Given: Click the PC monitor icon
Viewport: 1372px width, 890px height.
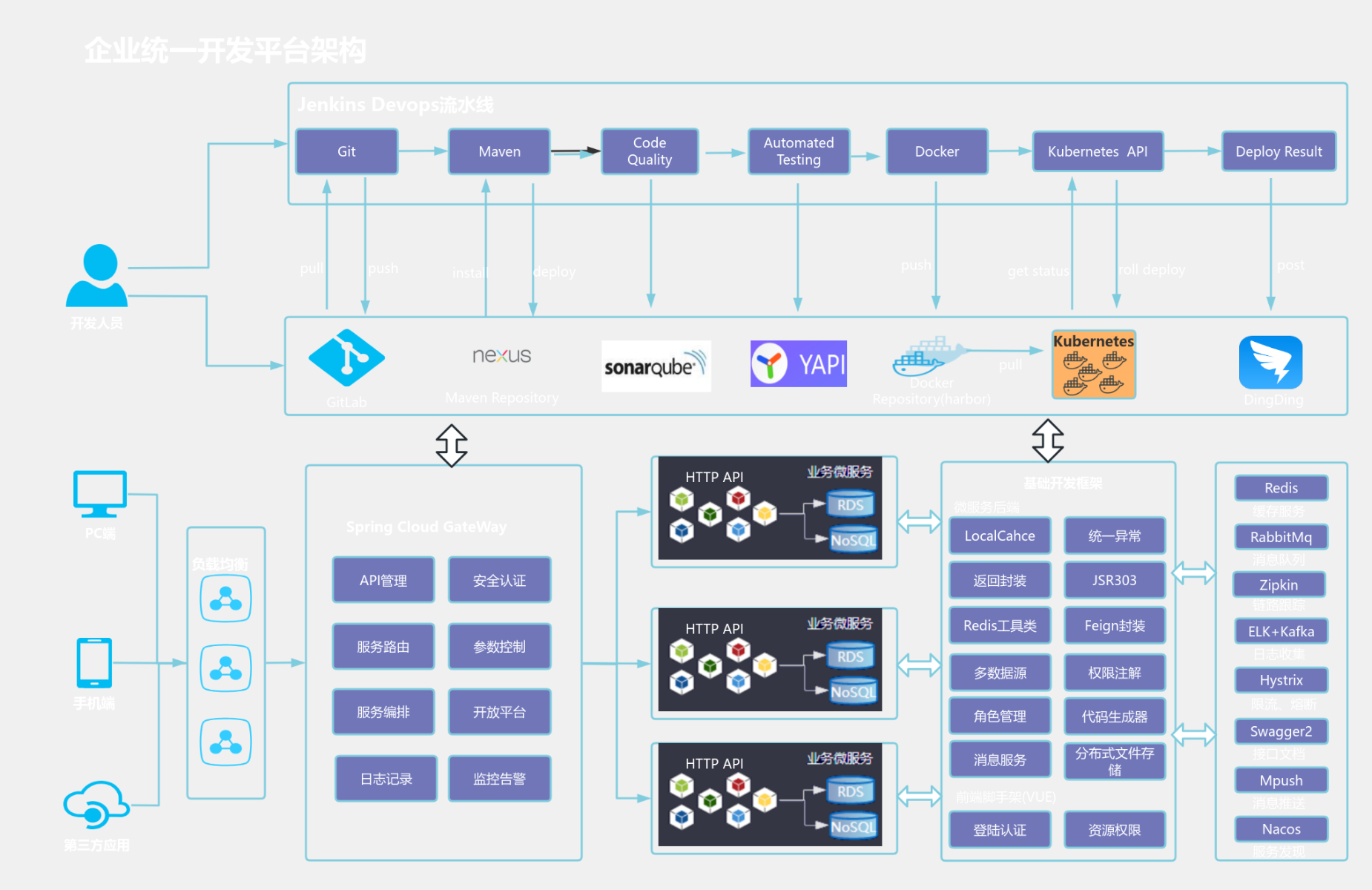Looking at the screenshot, I should coord(100,494).
